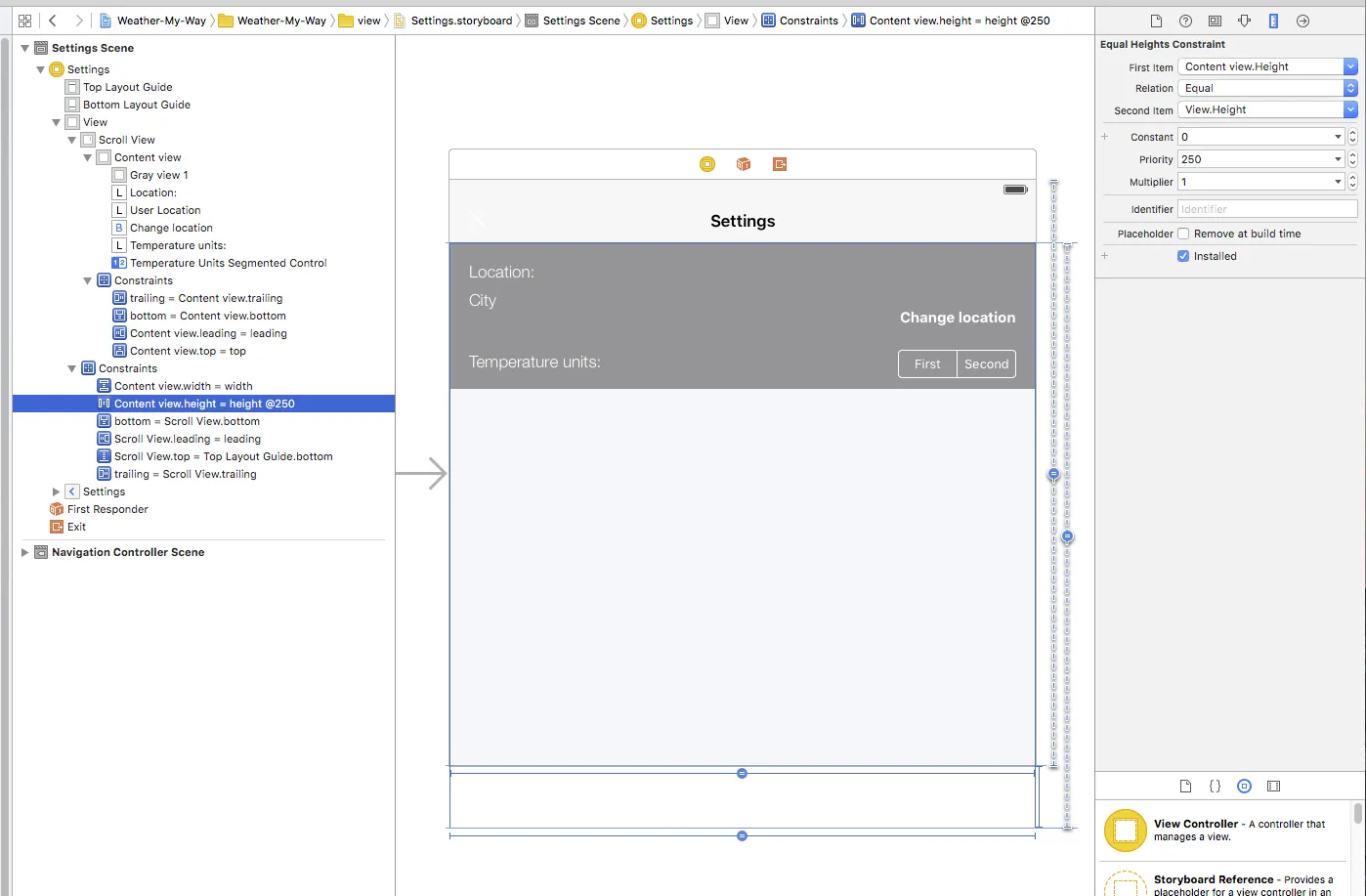Image resolution: width=1366 pixels, height=896 pixels.
Task: Select the First segment on the canvas
Action: coord(927,363)
